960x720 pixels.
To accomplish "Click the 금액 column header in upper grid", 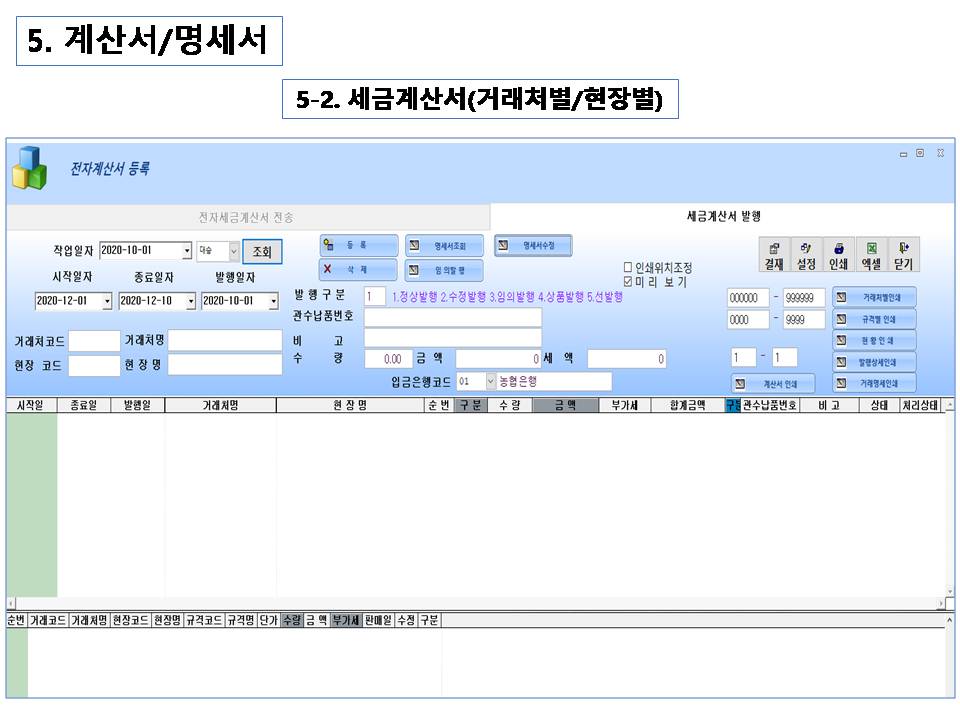I will coord(565,405).
